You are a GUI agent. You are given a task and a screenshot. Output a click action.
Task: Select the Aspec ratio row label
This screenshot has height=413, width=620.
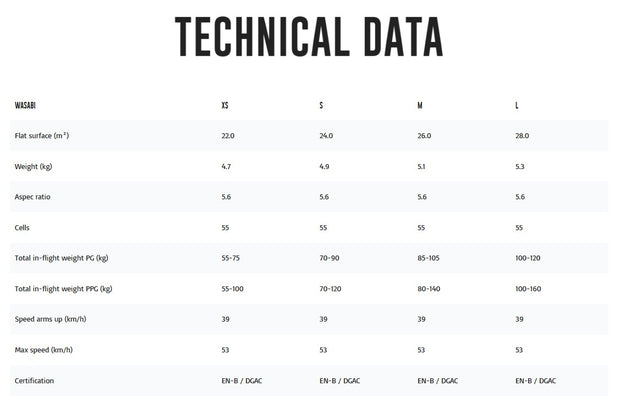[34, 197]
